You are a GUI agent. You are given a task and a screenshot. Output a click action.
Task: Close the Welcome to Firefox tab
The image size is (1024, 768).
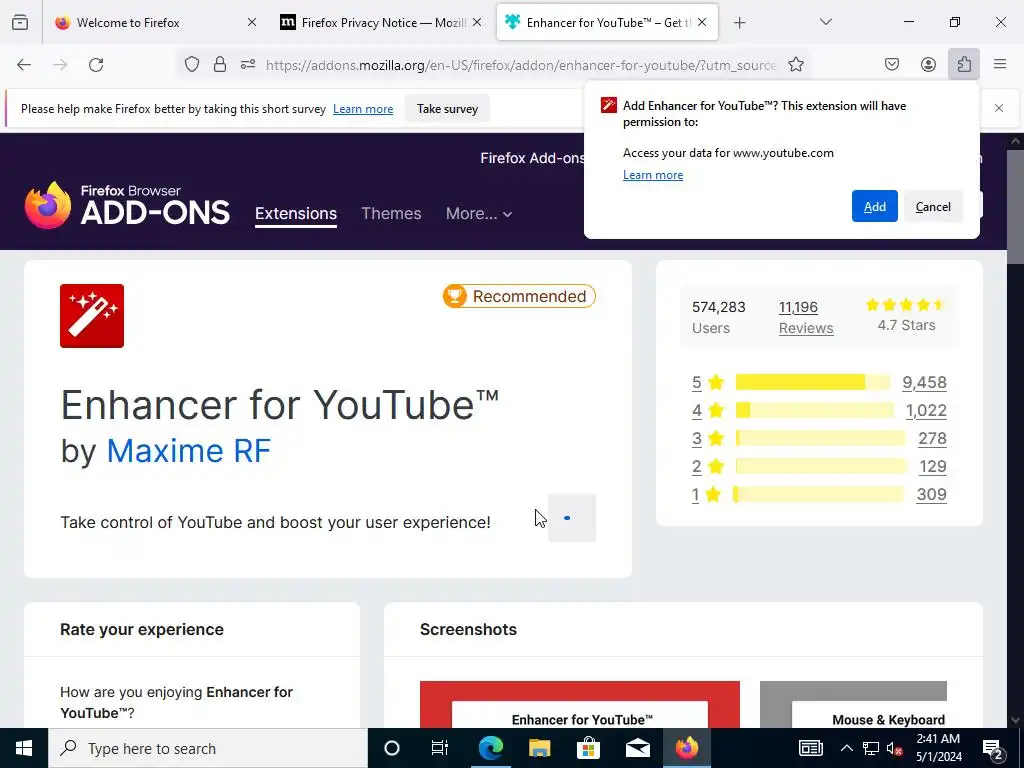252,22
